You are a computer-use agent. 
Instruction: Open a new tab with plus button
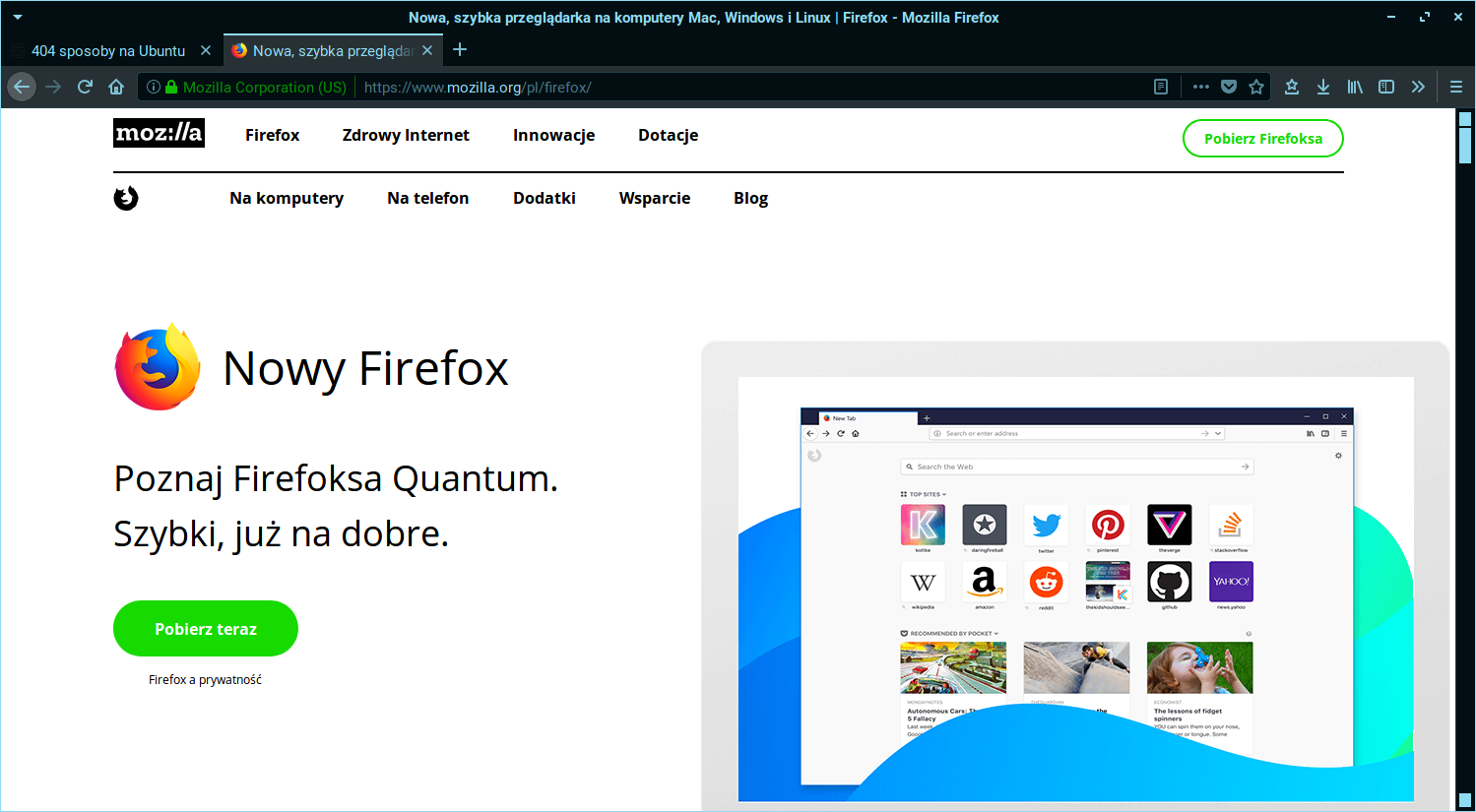[x=460, y=50]
